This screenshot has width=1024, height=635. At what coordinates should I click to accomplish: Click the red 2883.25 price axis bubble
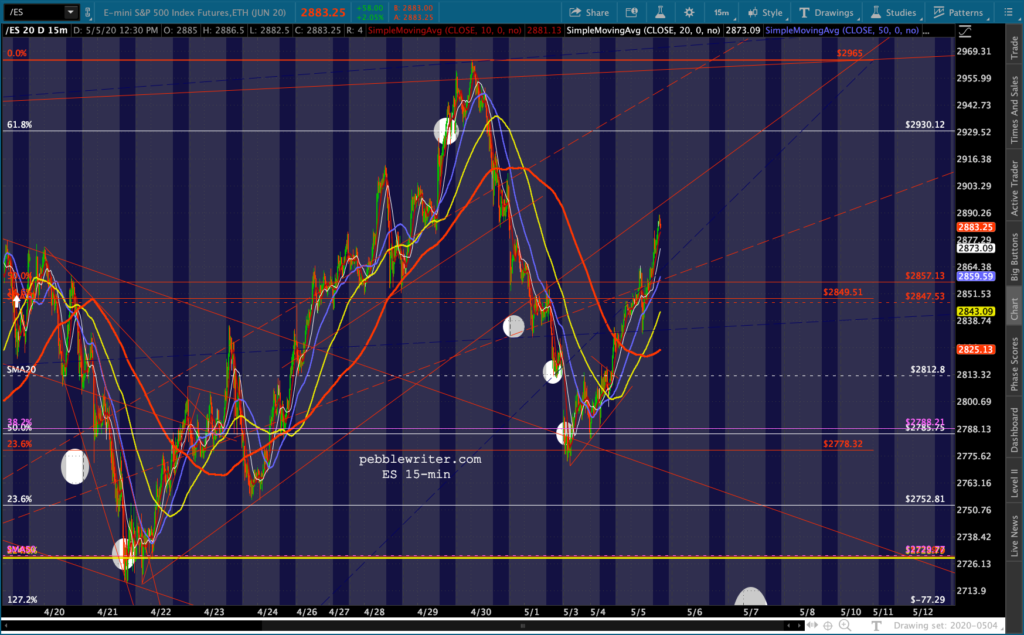coord(976,227)
